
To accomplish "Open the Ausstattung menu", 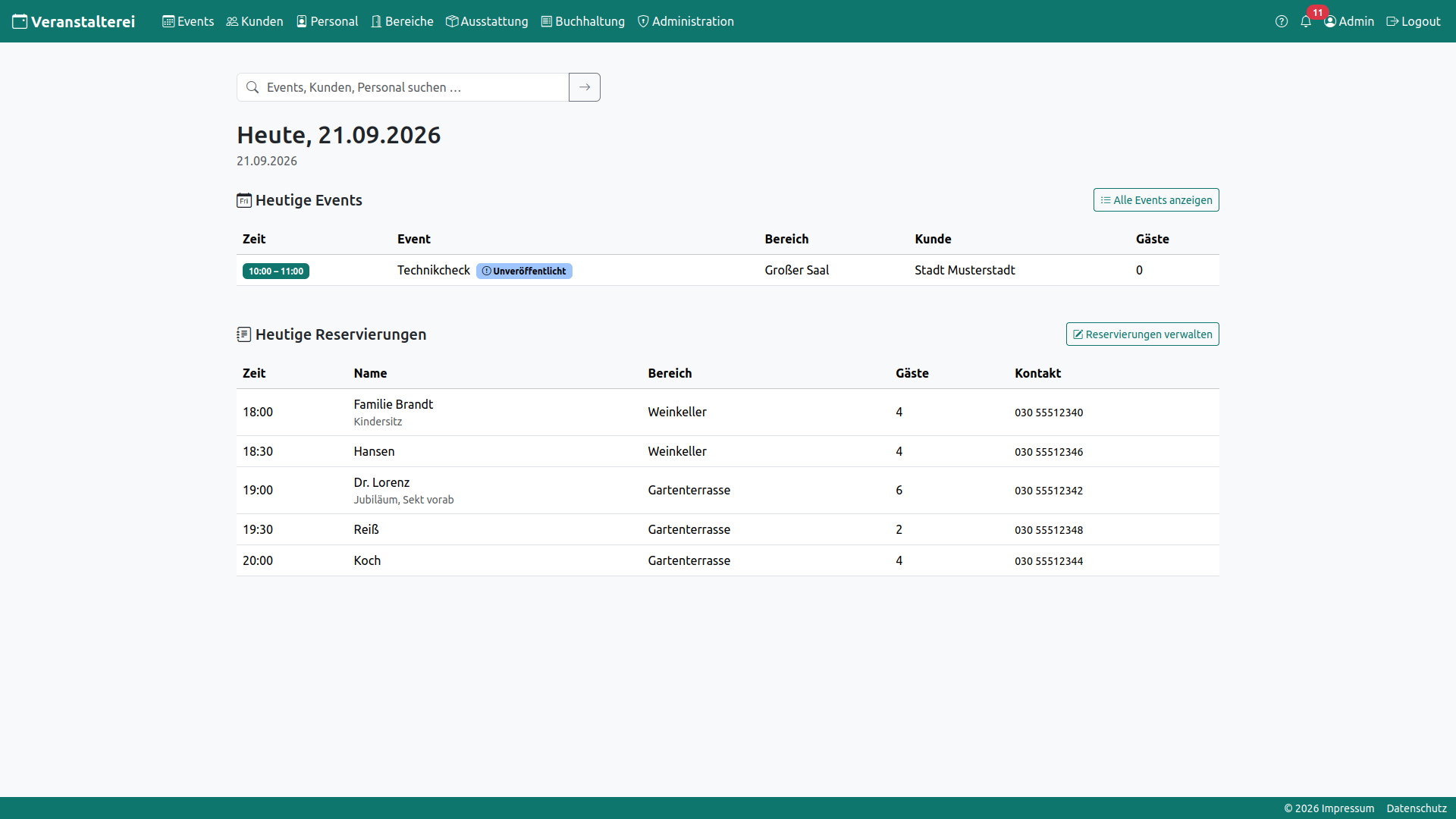I will coord(487,21).
